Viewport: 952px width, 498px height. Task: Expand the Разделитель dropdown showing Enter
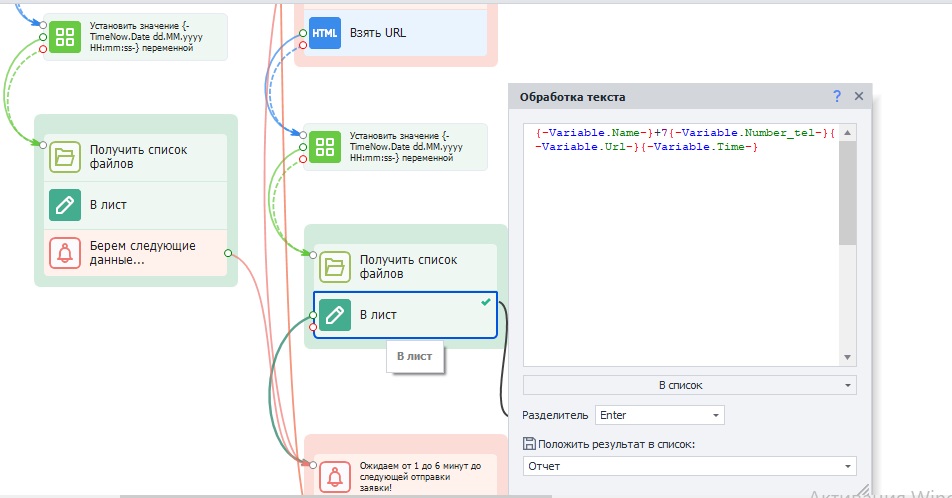(x=660, y=415)
